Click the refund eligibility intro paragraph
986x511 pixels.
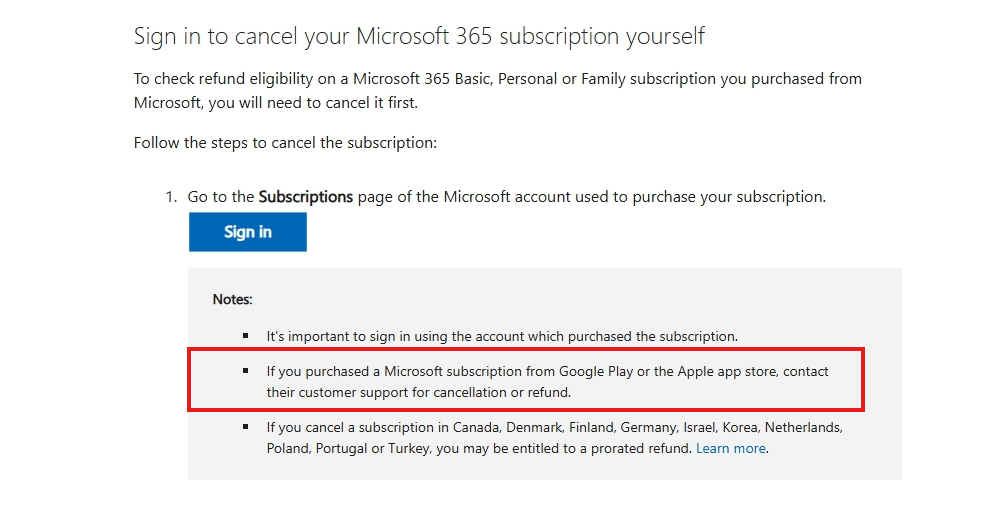tap(497, 90)
